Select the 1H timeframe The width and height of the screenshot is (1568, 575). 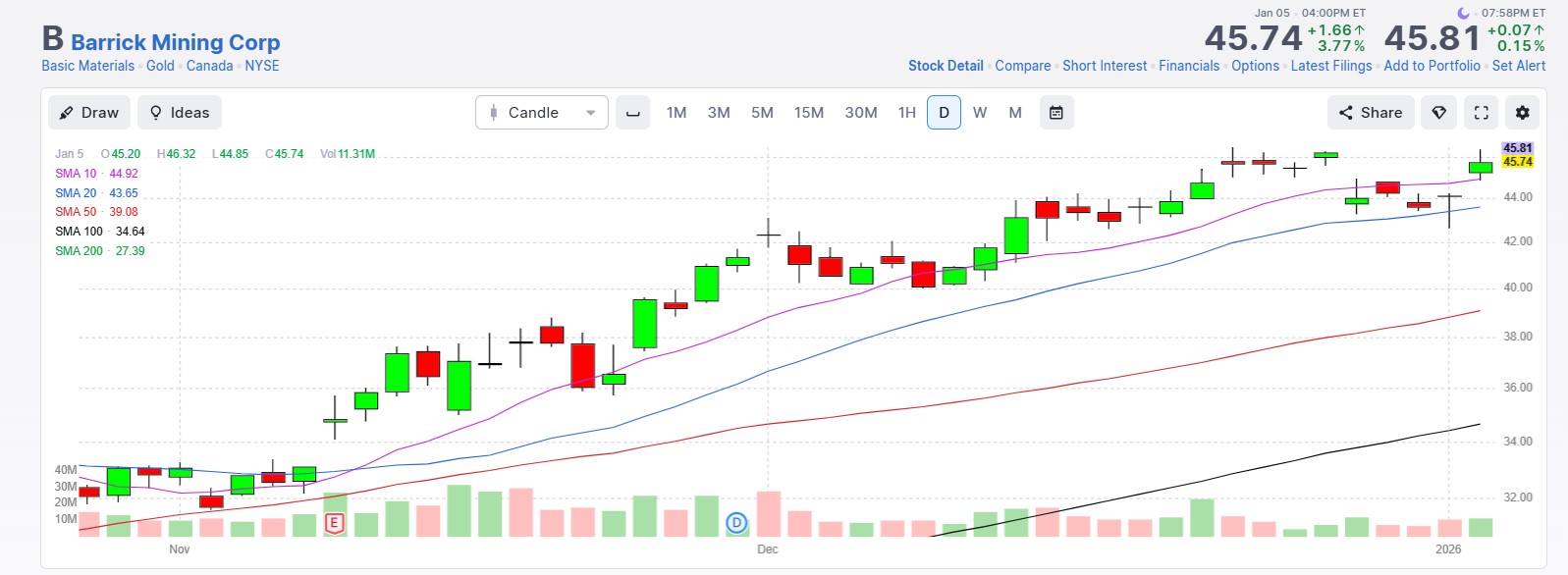pos(906,113)
